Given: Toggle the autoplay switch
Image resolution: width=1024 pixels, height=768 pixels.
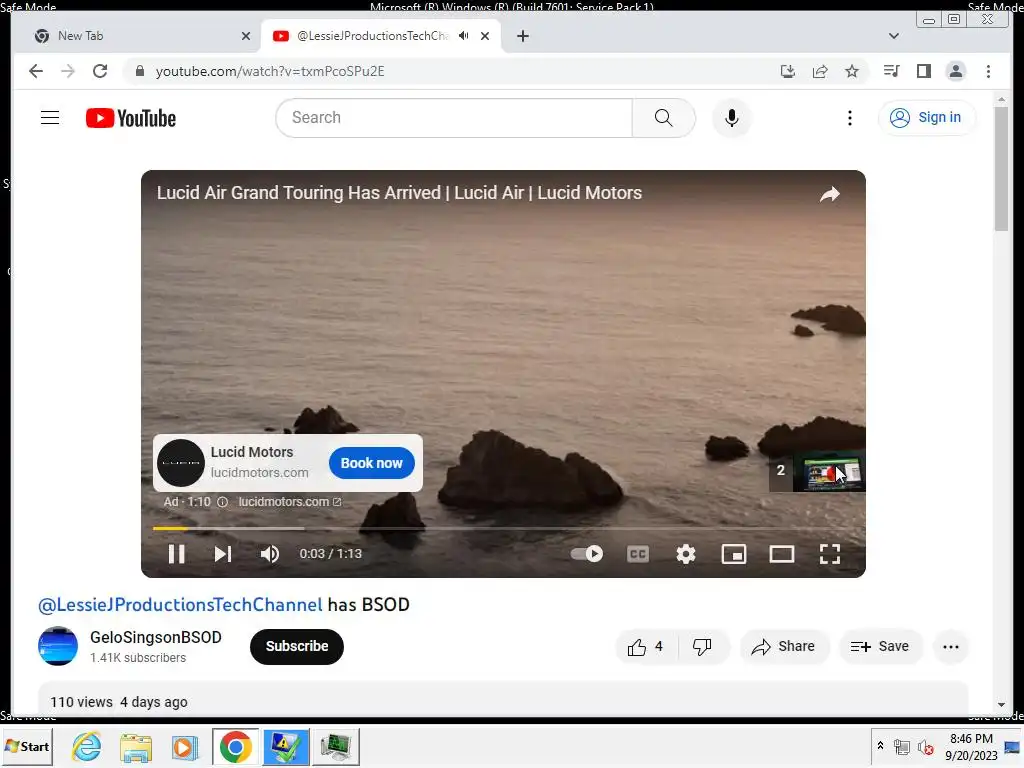Looking at the screenshot, I should click(x=586, y=554).
